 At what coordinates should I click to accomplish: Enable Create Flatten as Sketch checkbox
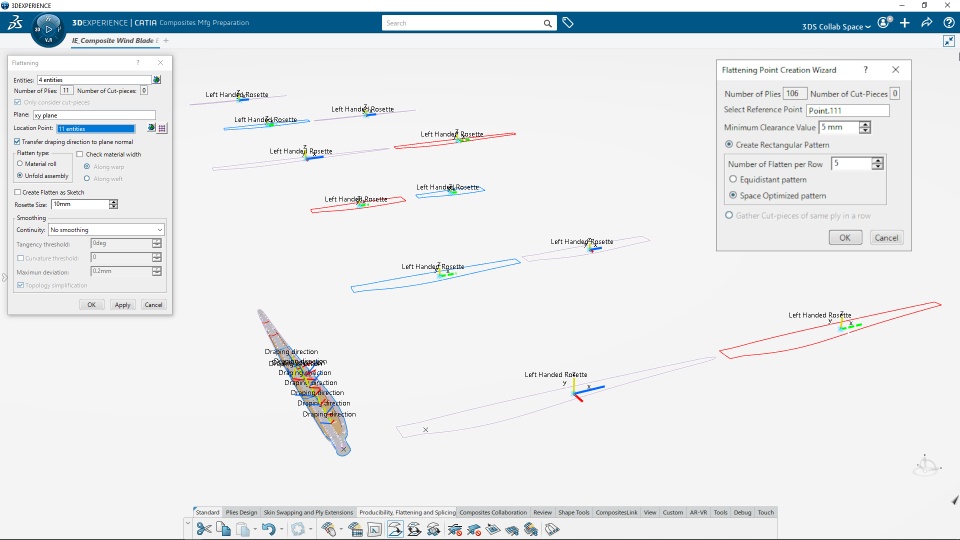(18, 192)
